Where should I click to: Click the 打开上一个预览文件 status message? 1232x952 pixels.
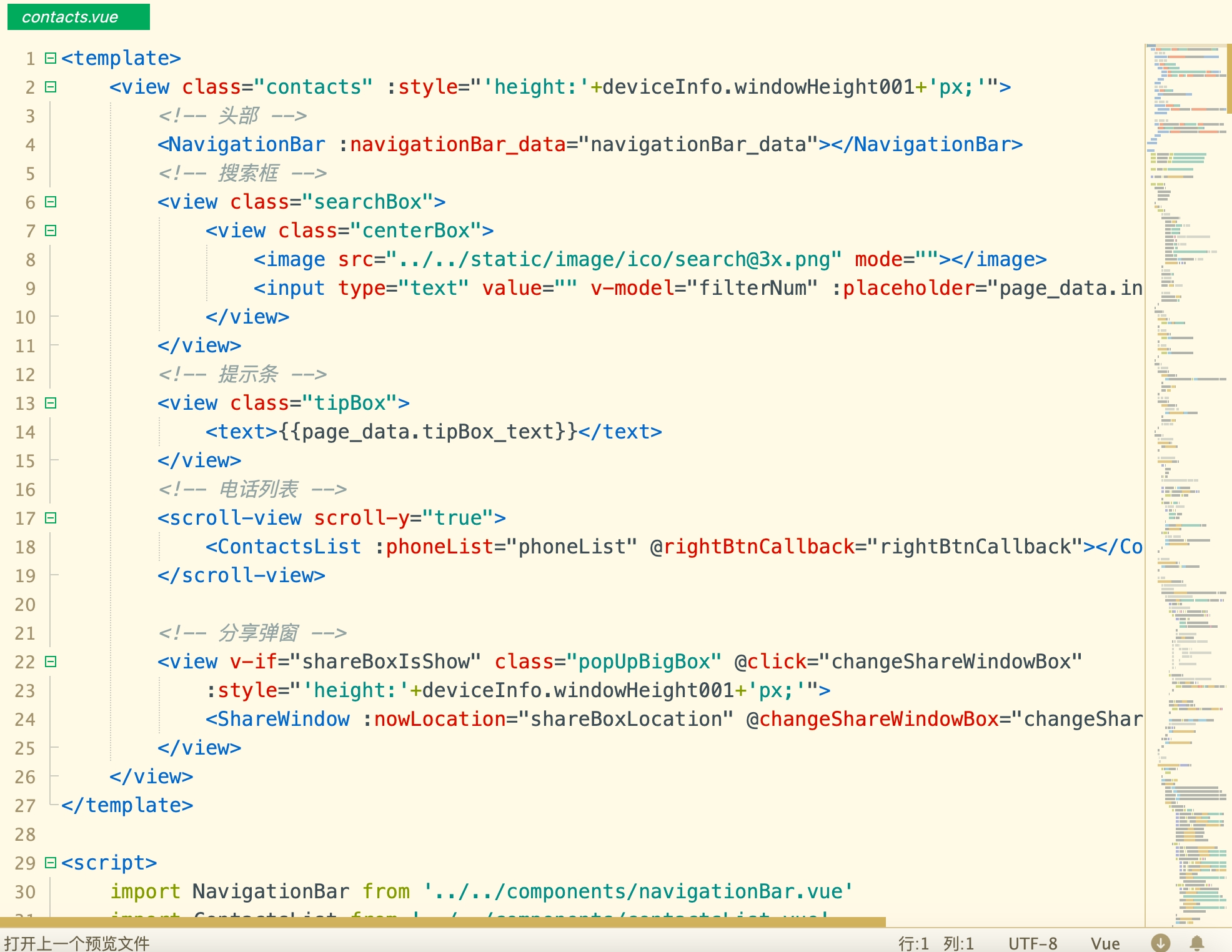tap(76, 943)
